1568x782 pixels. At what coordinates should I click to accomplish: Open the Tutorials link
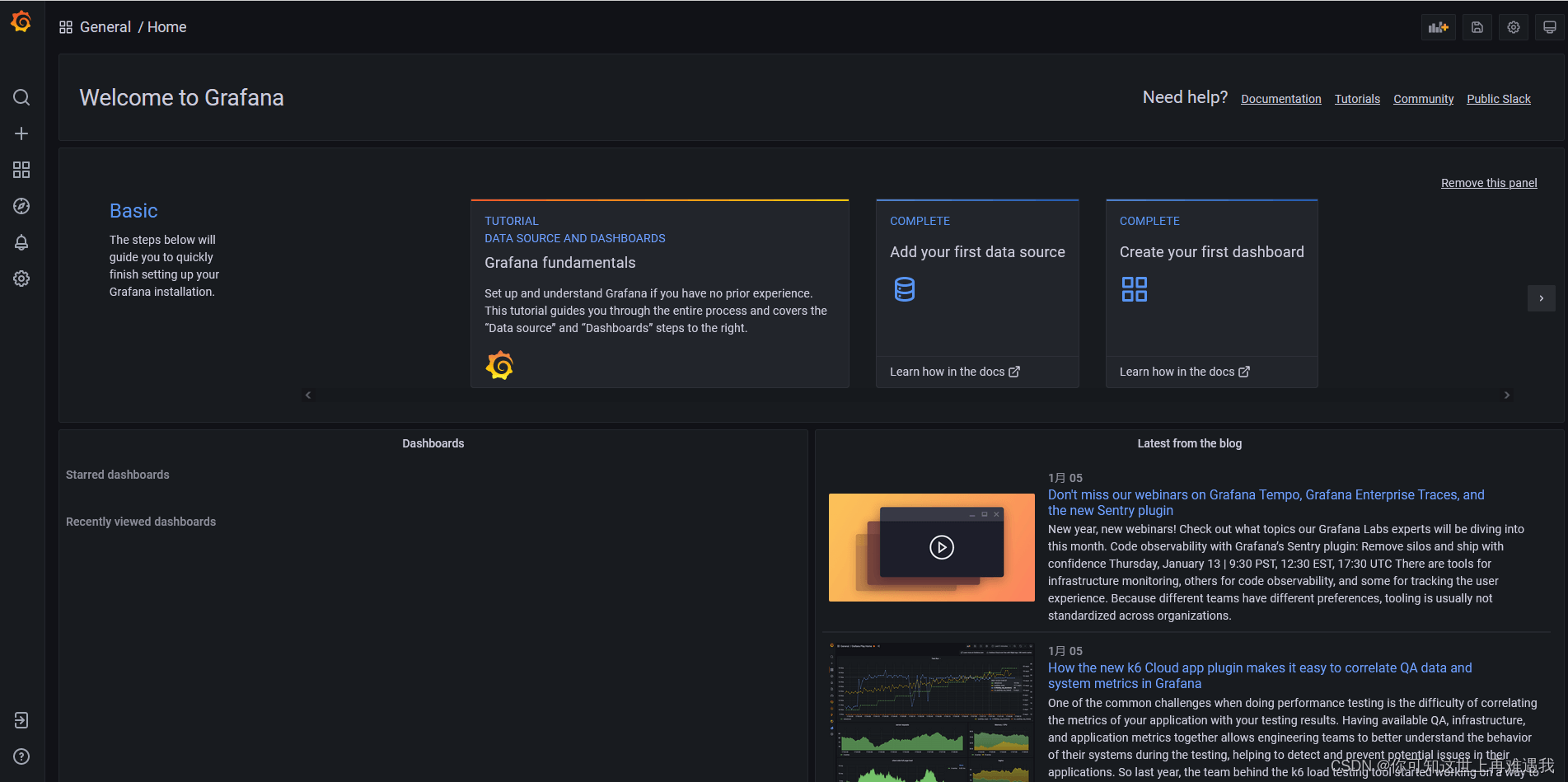pos(1357,99)
